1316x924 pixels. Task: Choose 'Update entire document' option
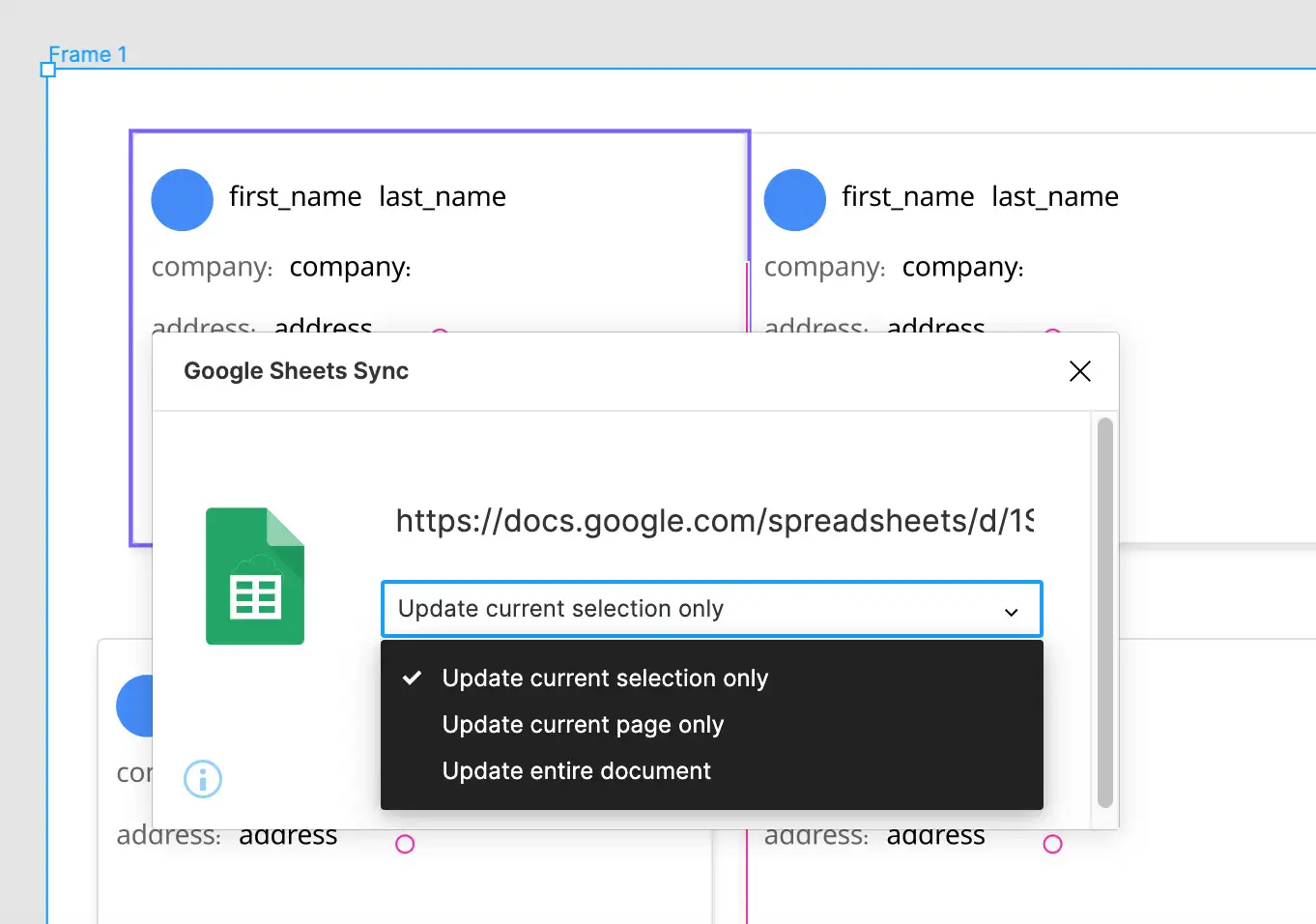point(576,770)
